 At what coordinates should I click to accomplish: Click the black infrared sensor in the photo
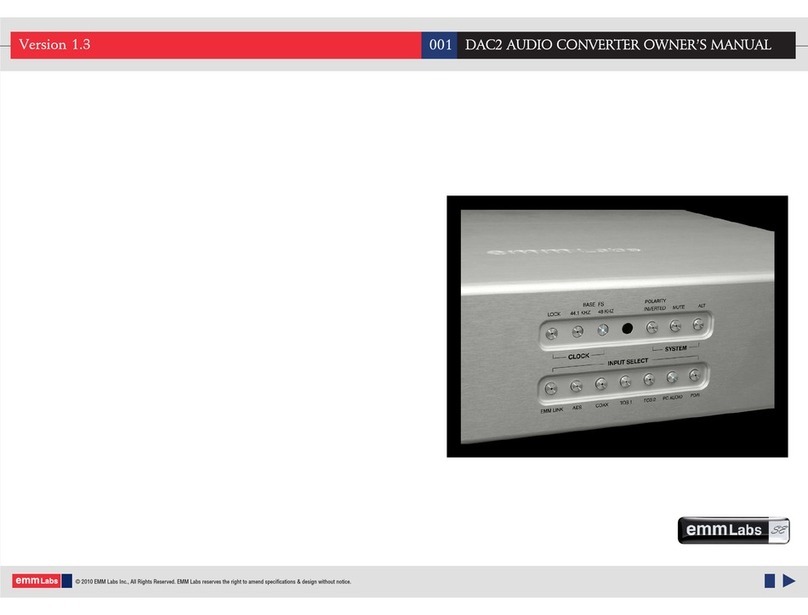point(627,328)
